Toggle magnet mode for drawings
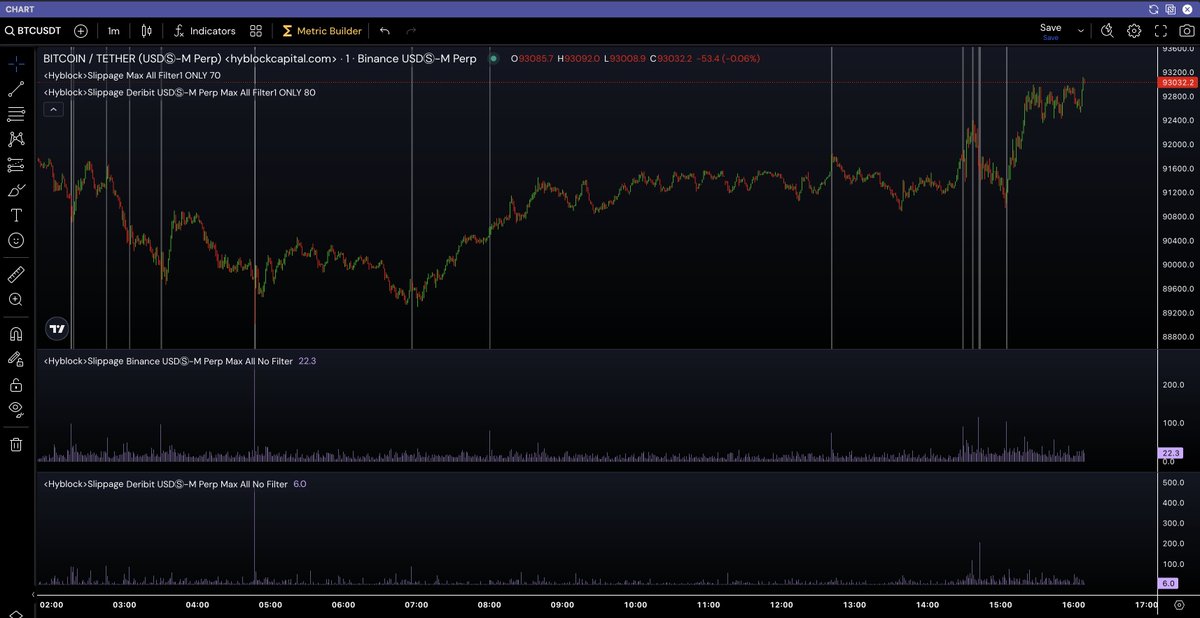The height and width of the screenshot is (618, 1200). pyautogui.click(x=16, y=334)
